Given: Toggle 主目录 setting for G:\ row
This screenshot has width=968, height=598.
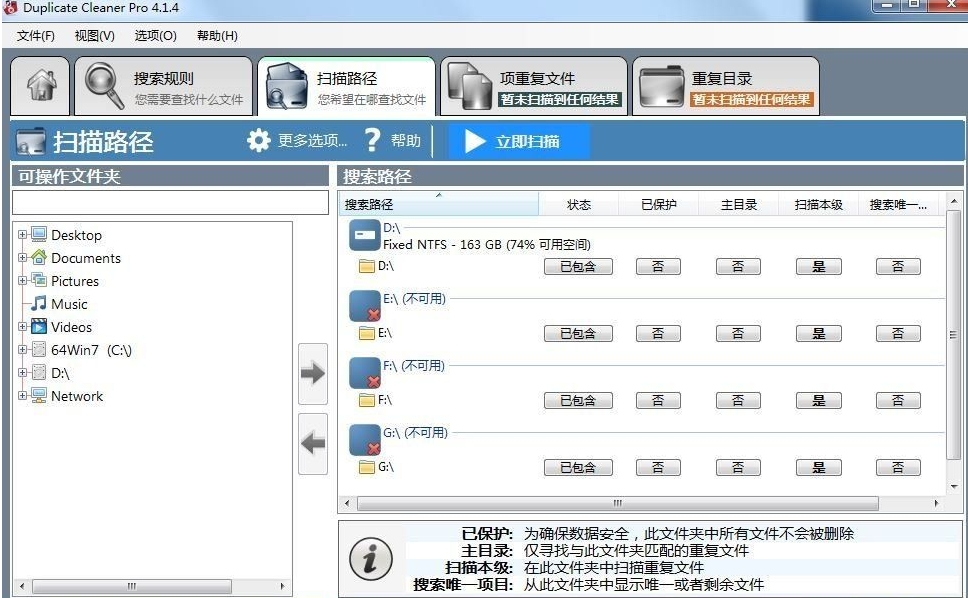Looking at the screenshot, I should click(x=738, y=468).
